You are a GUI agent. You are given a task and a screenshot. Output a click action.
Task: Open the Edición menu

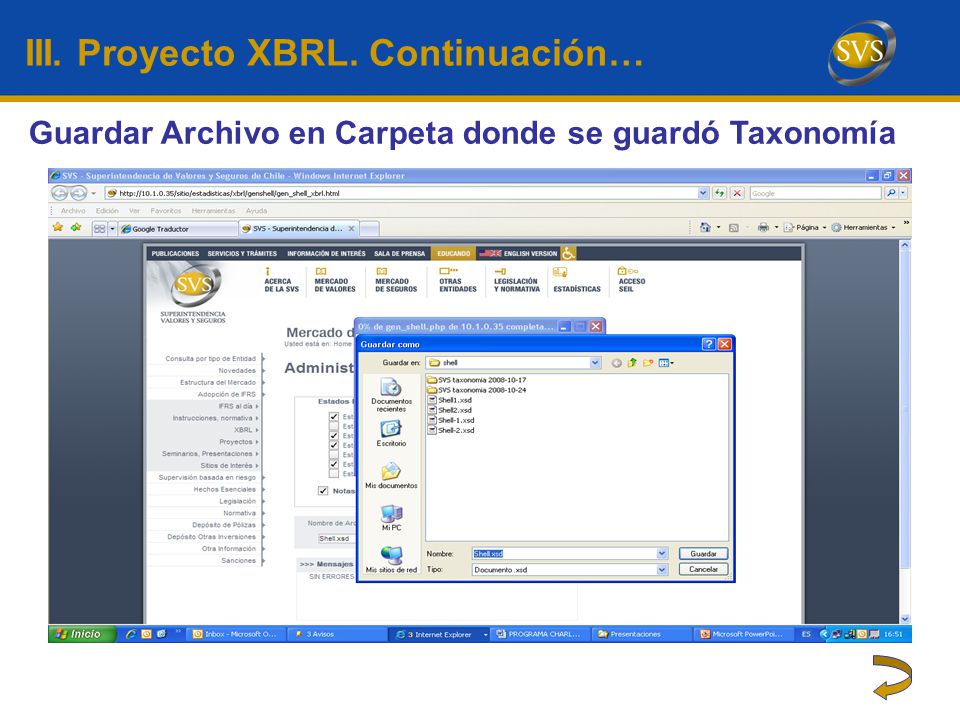coord(107,211)
